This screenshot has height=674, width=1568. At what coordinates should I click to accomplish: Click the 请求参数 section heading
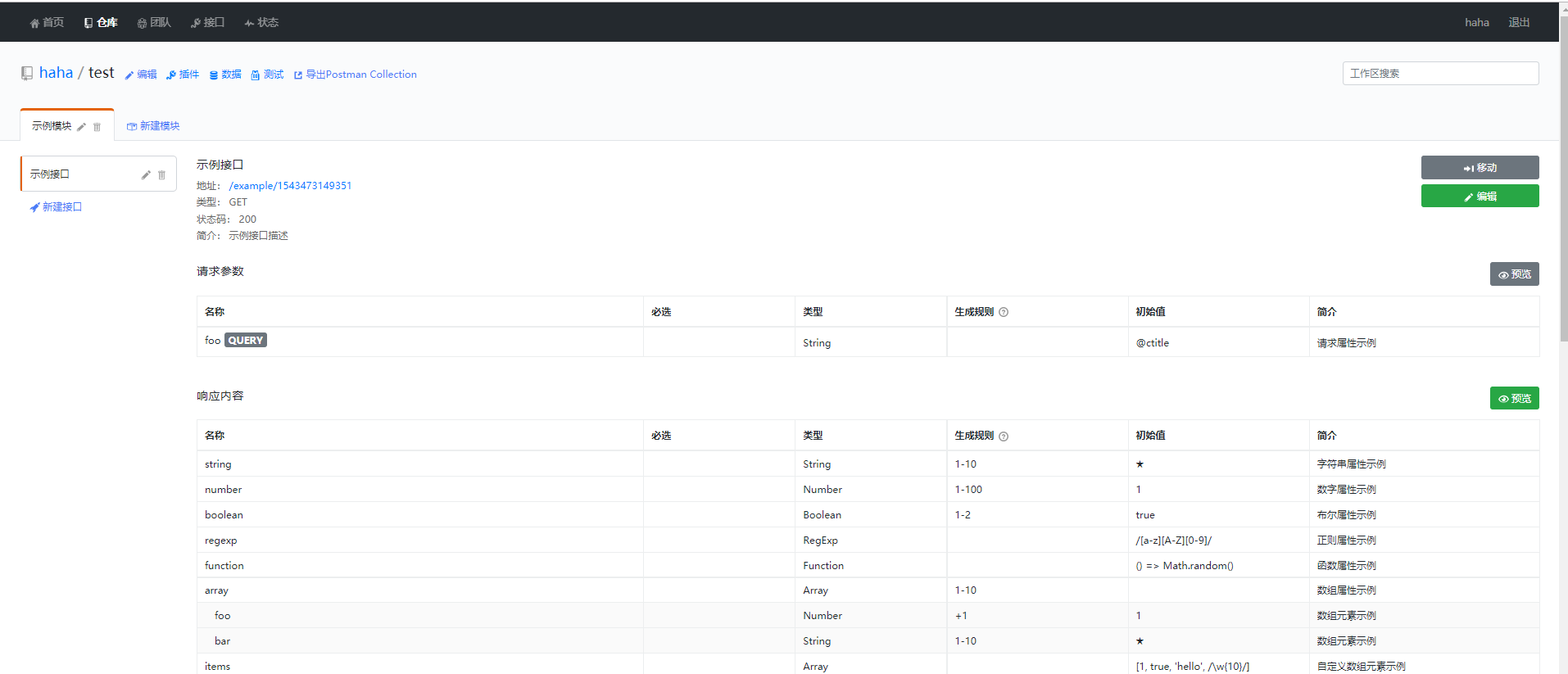pos(220,271)
